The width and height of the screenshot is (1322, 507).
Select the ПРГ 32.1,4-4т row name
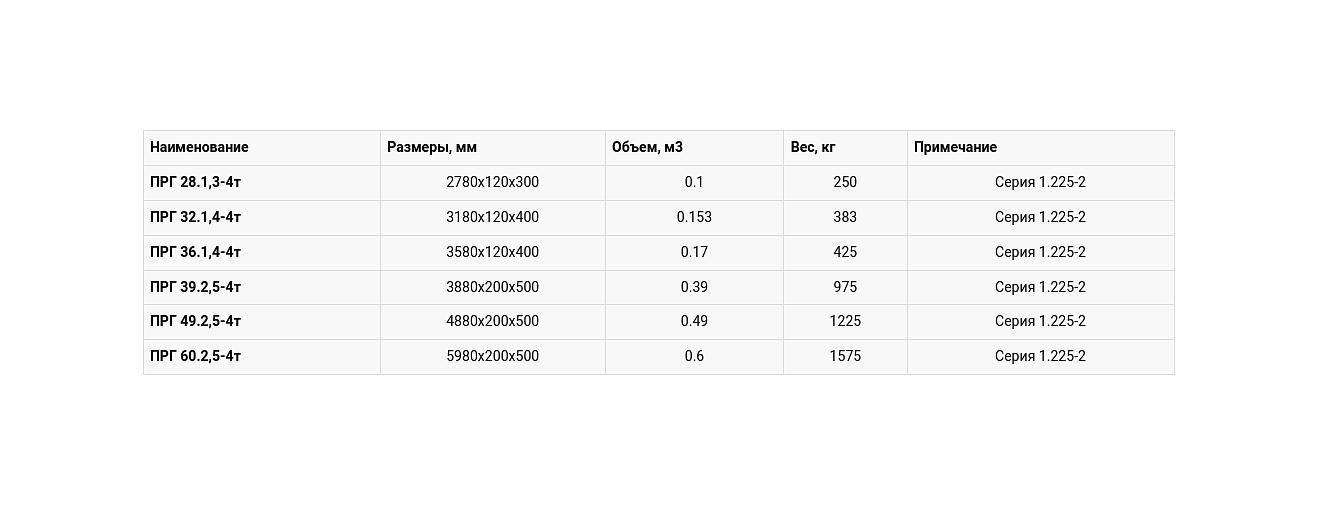pos(196,217)
